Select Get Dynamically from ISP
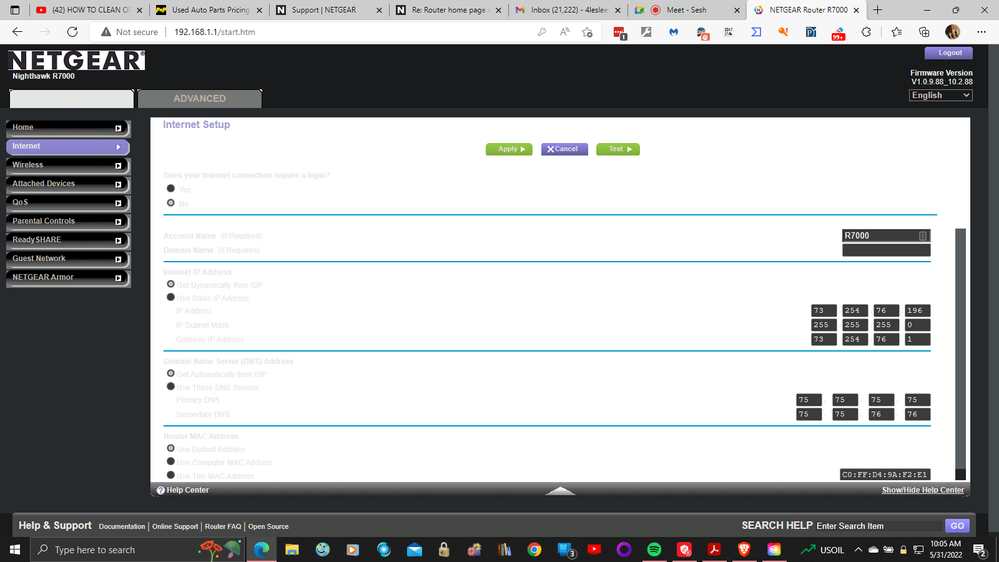This screenshot has height=562, width=999. [171, 284]
